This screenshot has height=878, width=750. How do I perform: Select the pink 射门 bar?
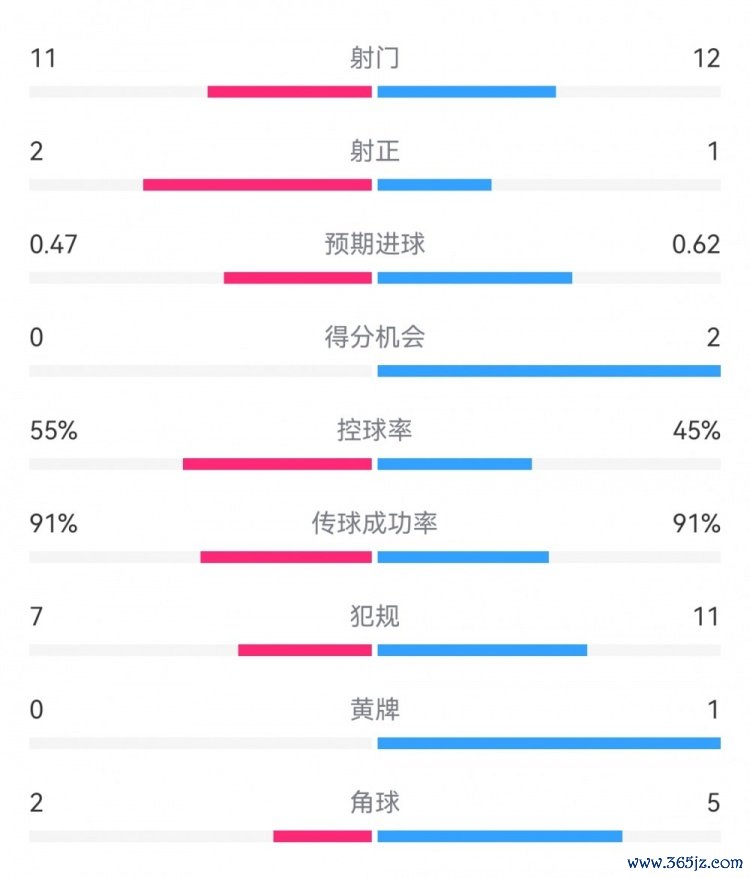(x=290, y=92)
